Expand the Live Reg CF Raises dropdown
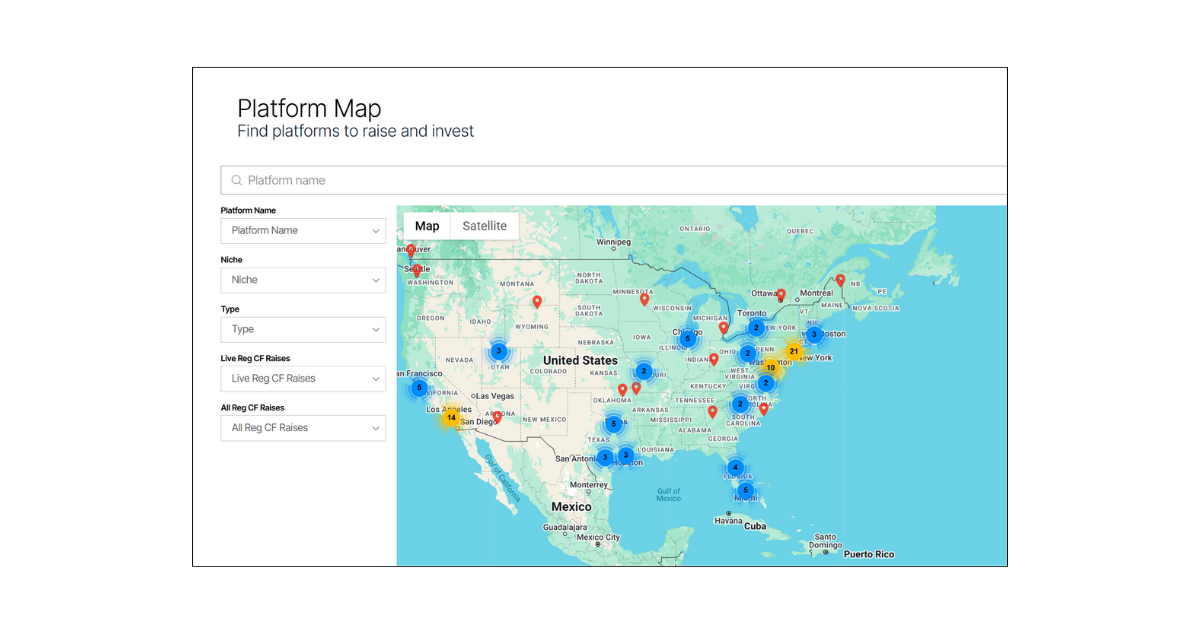1200x630 pixels. (x=303, y=379)
